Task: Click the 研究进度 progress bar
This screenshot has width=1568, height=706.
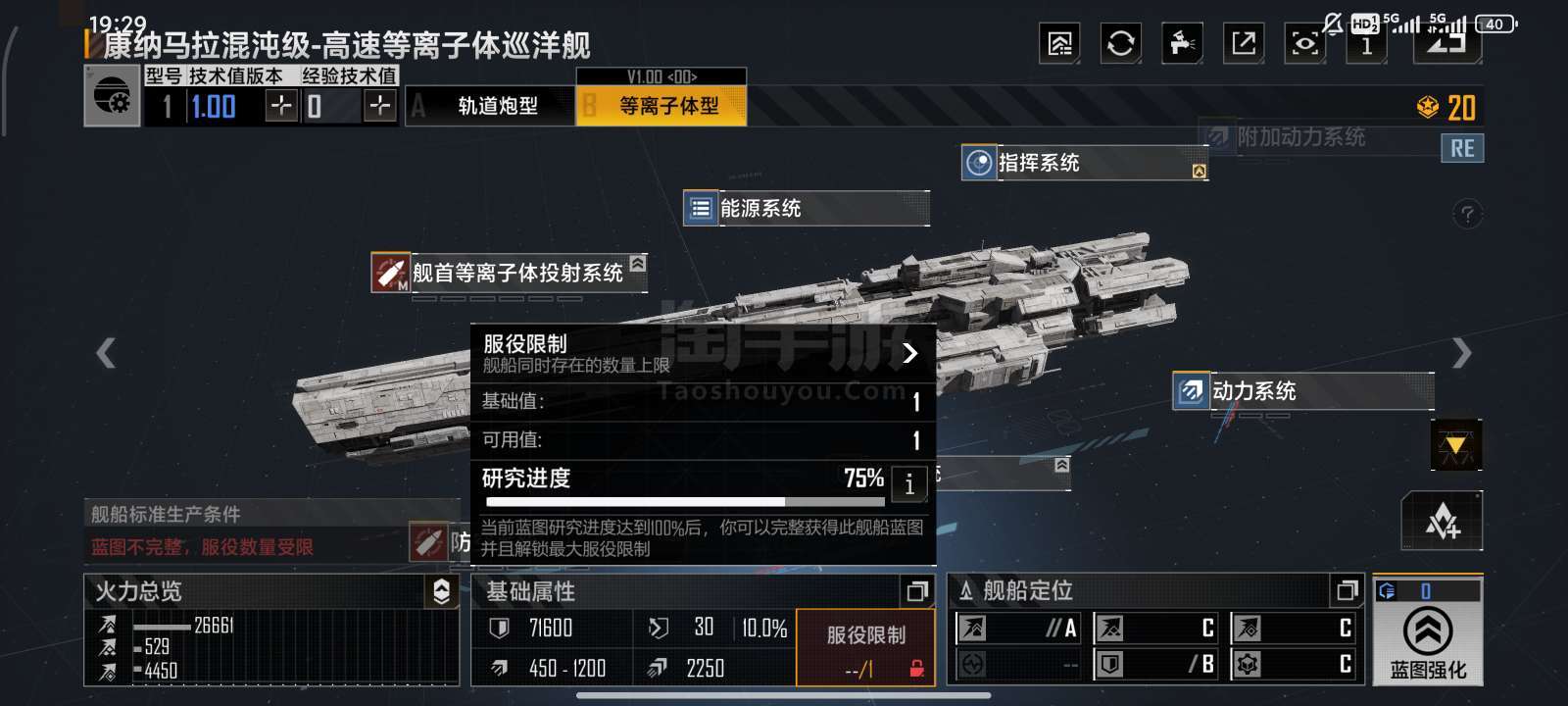Action: [x=683, y=501]
